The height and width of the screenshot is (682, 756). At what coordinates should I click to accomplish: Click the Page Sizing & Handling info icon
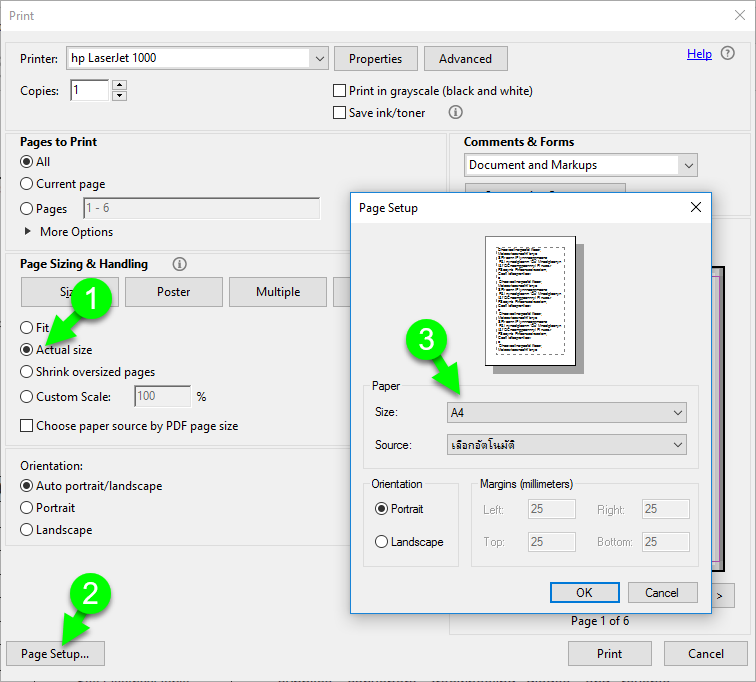click(x=180, y=264)
